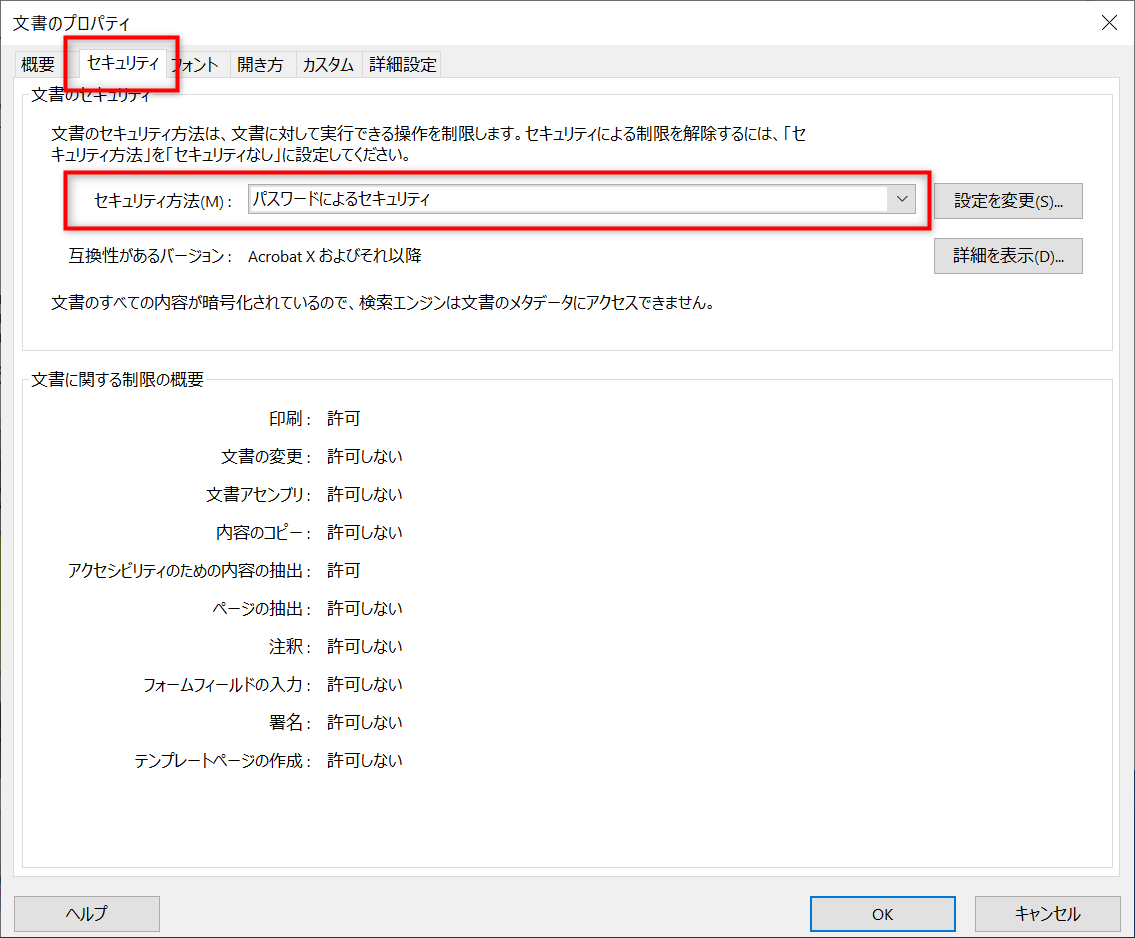
Task: Click the 印刷 permission value 許可
Action: click(343, 419)
